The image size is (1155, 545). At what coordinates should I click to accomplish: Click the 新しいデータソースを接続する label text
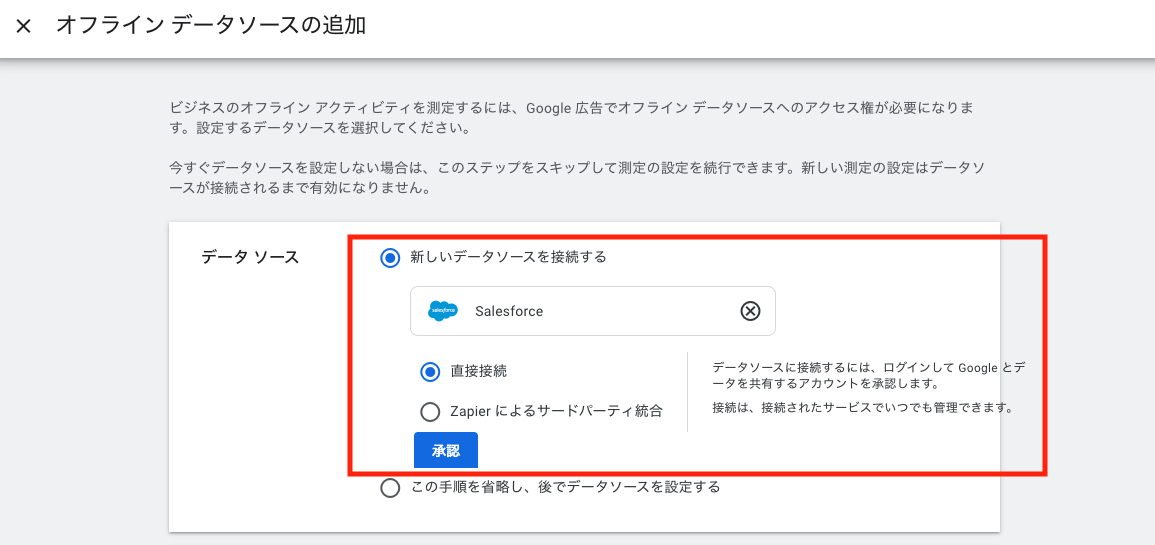point(508,257)
